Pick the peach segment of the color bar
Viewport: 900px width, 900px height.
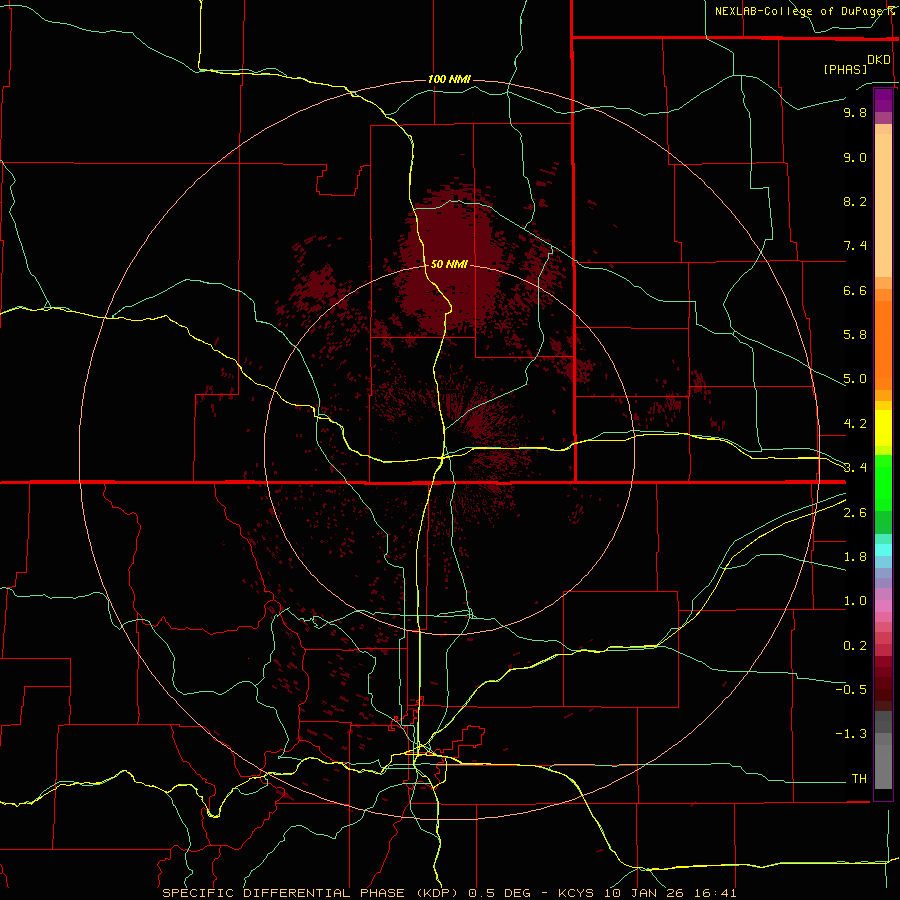[883, 205]
